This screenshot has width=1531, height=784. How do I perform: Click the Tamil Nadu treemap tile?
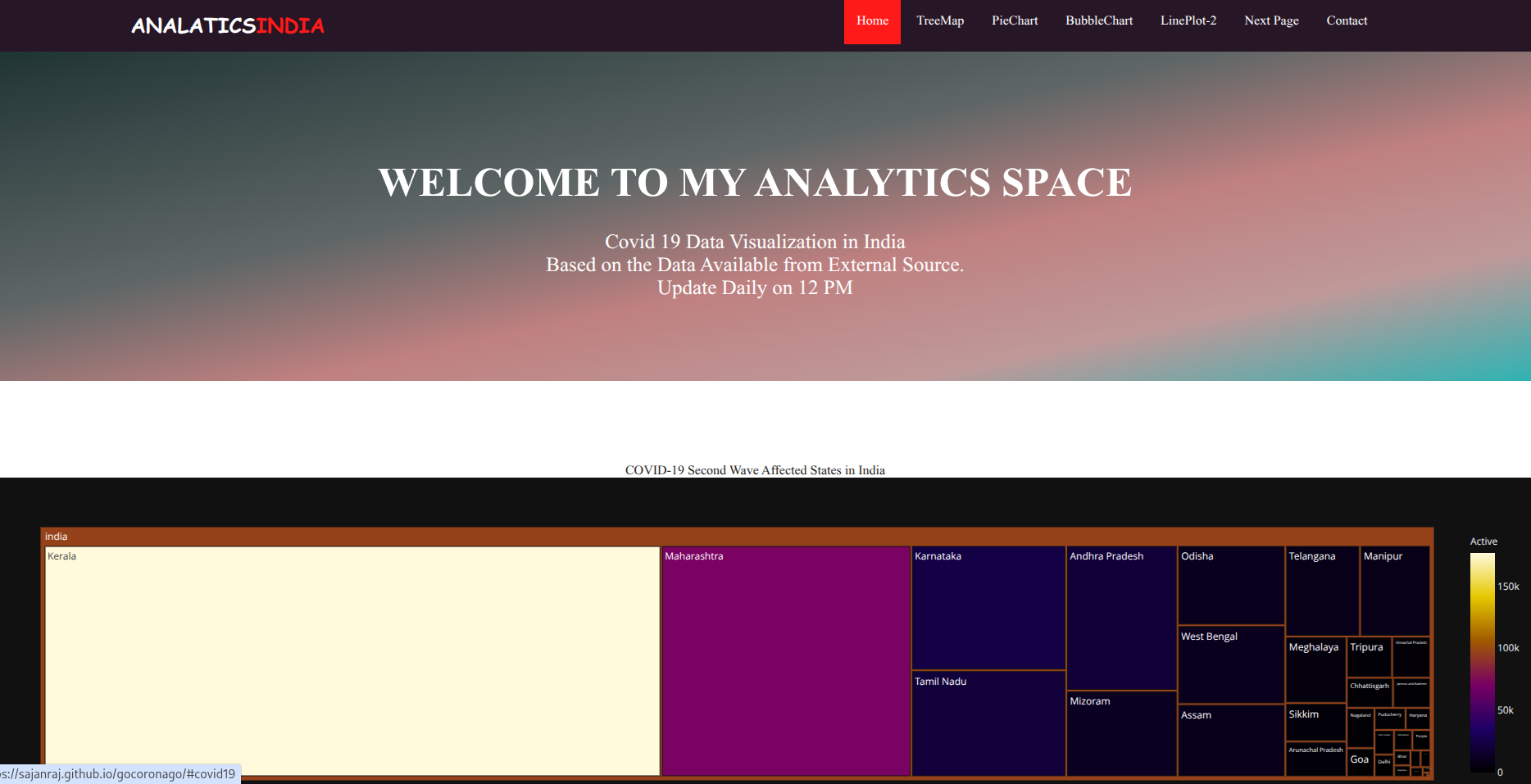[988, 725]
